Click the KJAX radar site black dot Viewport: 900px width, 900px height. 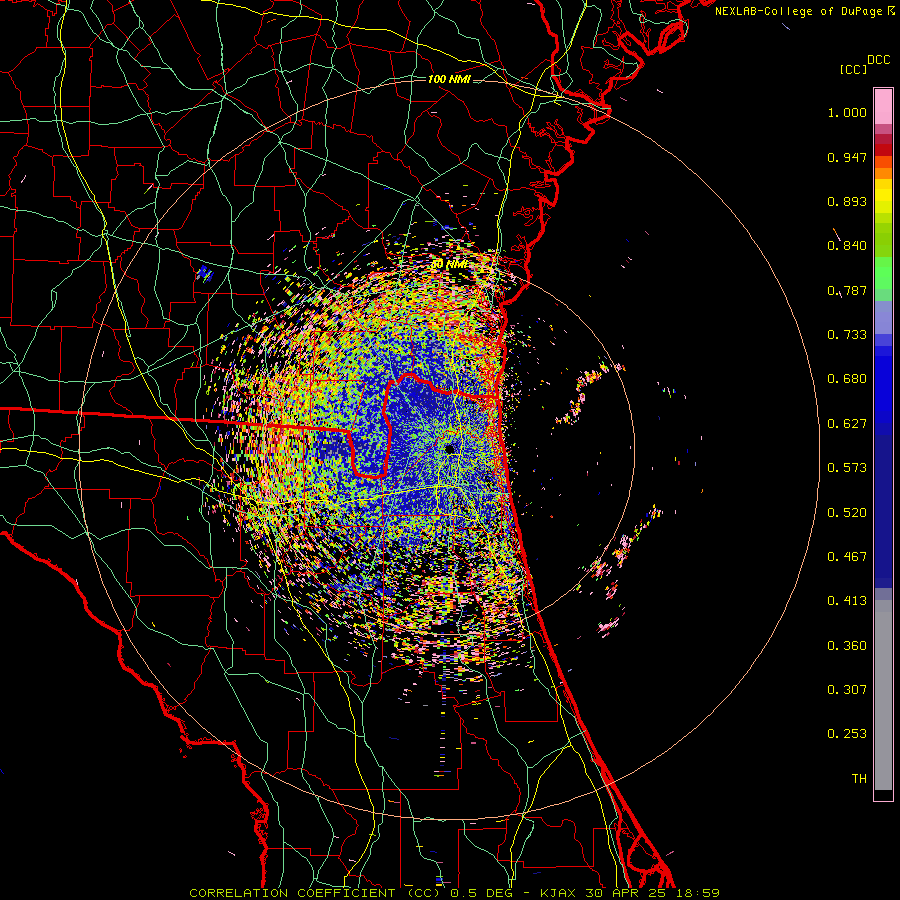pos(450,448)
